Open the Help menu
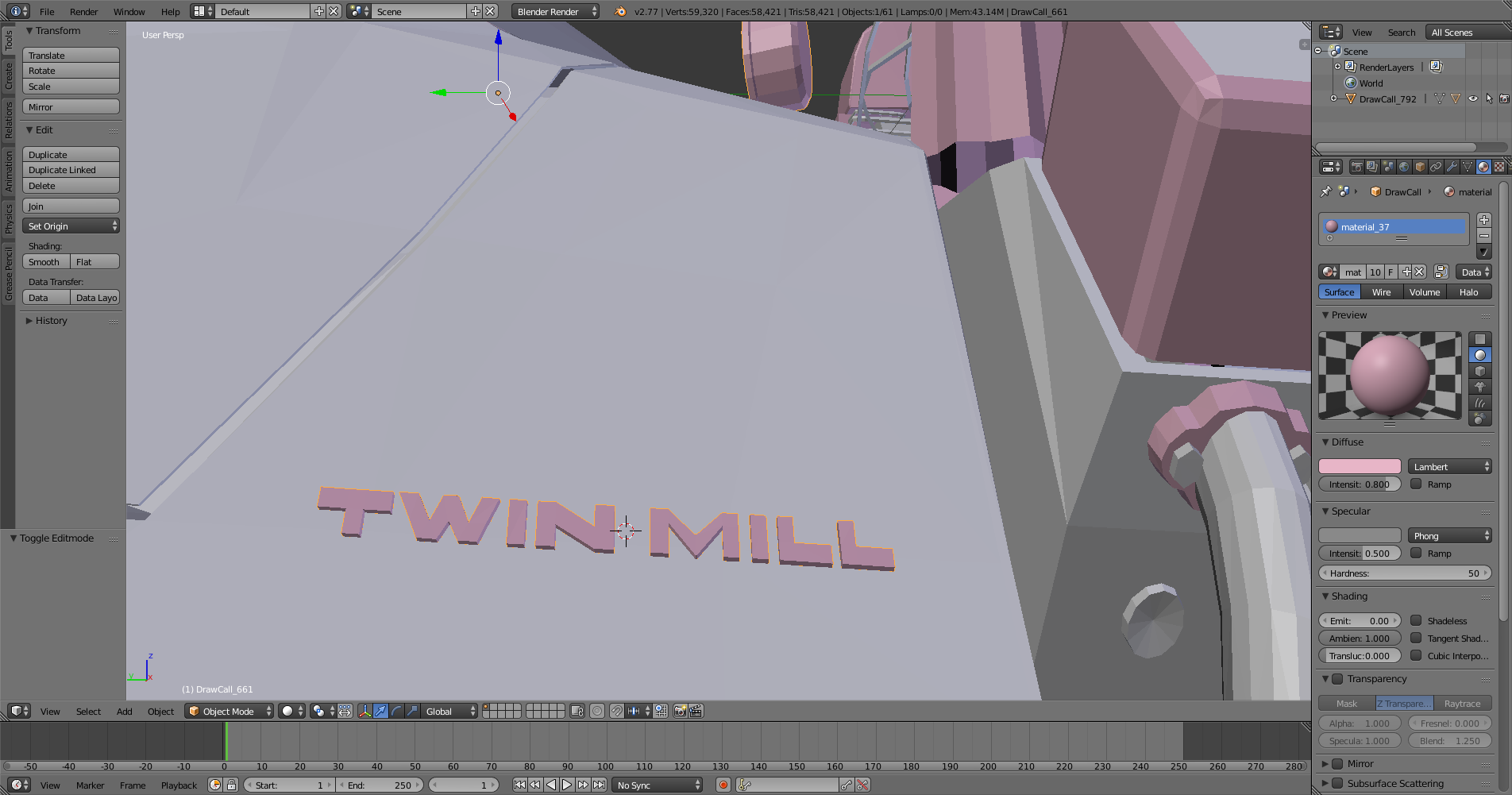This screenshot has height=795, width=1512. point(170,11)
